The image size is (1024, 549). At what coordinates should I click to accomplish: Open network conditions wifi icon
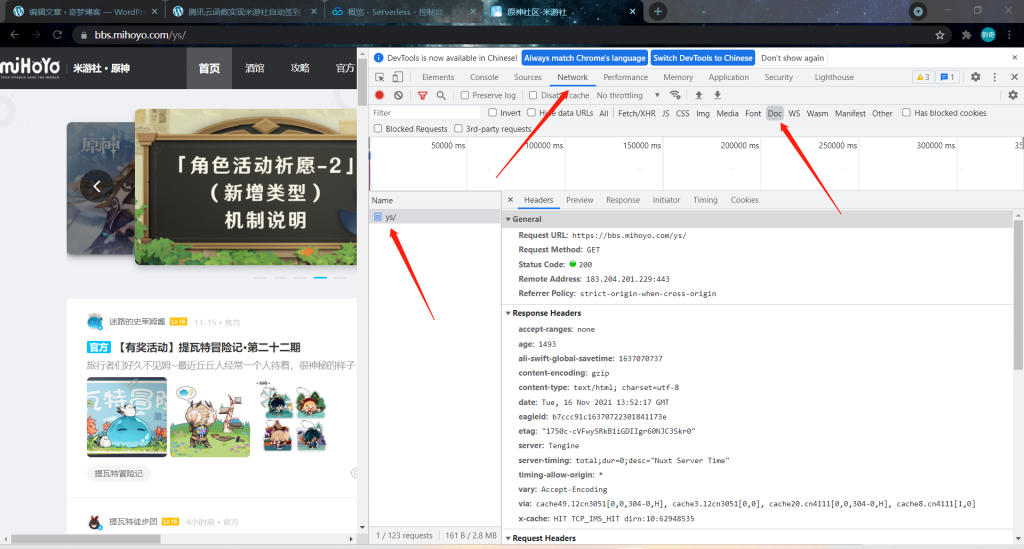pyautogui.click(x=675, y=95)
